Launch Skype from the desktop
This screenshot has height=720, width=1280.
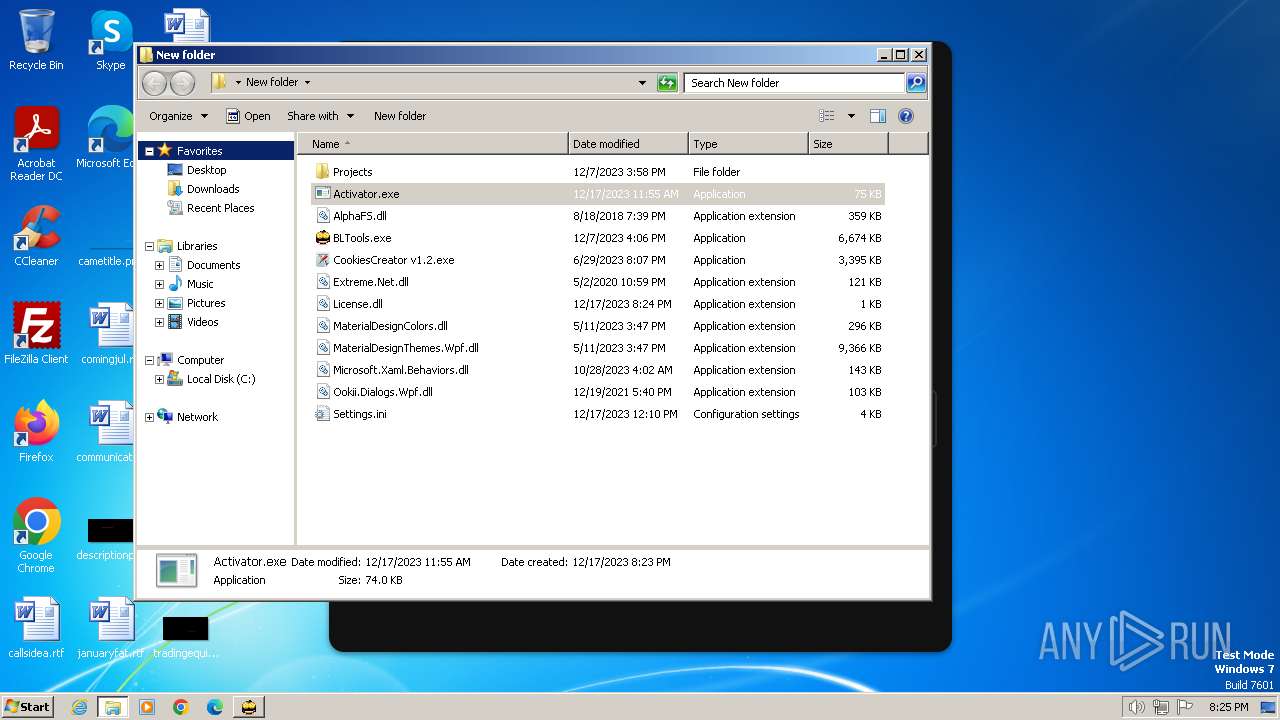pyautogui.click(x=110, y=41)
